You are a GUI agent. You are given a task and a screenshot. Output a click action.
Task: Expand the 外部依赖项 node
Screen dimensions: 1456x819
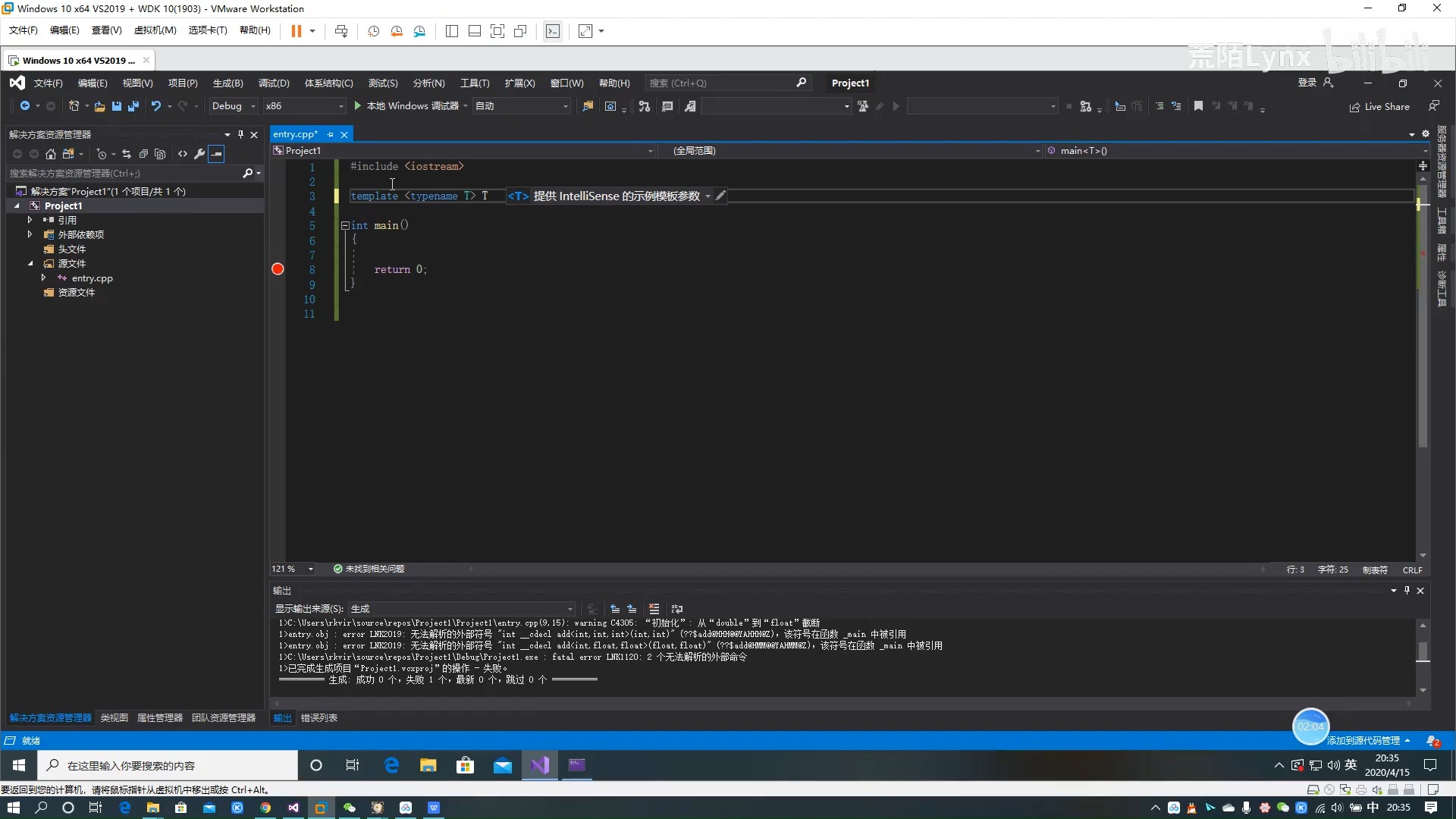point(30,234)
